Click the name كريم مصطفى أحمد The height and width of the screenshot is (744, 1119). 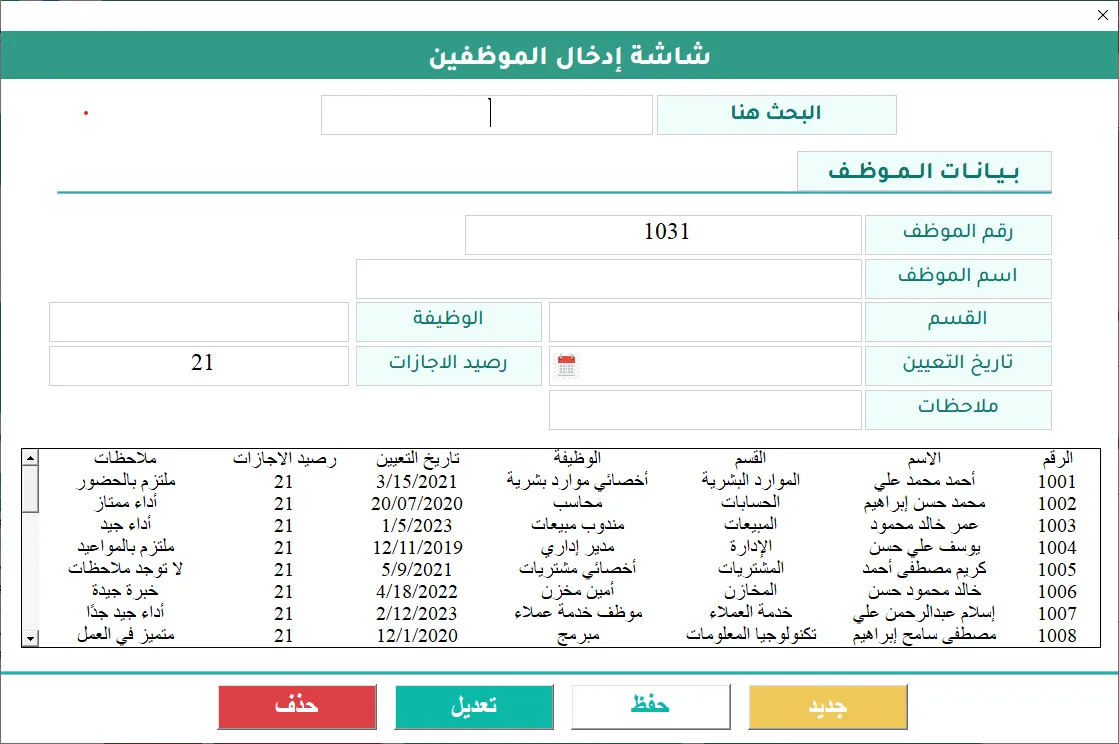coord(924,569)
